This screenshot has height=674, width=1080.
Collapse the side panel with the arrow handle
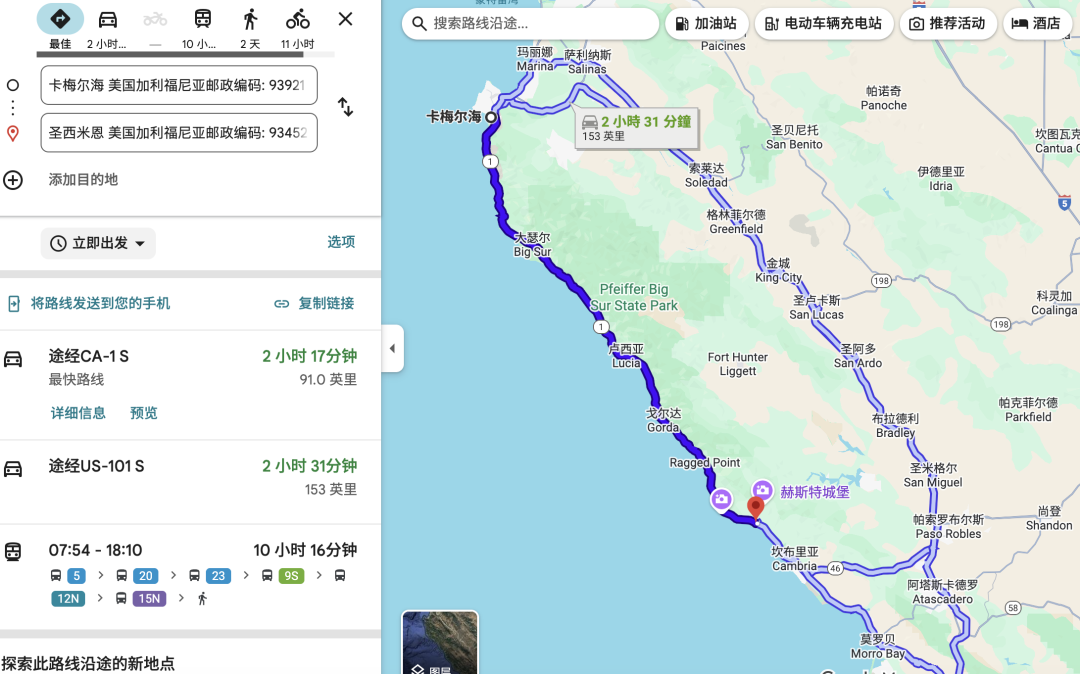pos(392,348)
